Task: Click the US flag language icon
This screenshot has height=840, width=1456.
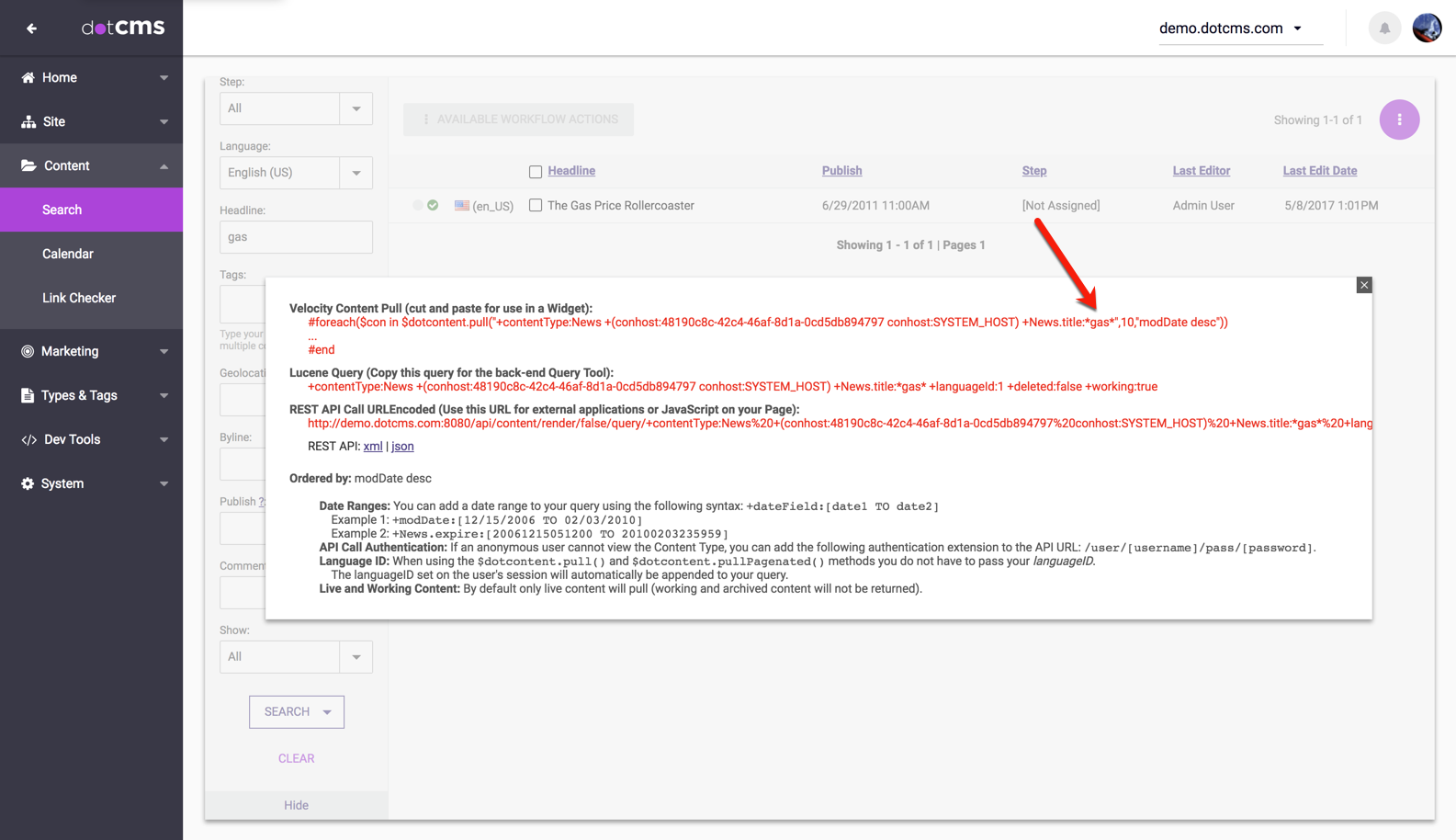Action: 462,206
